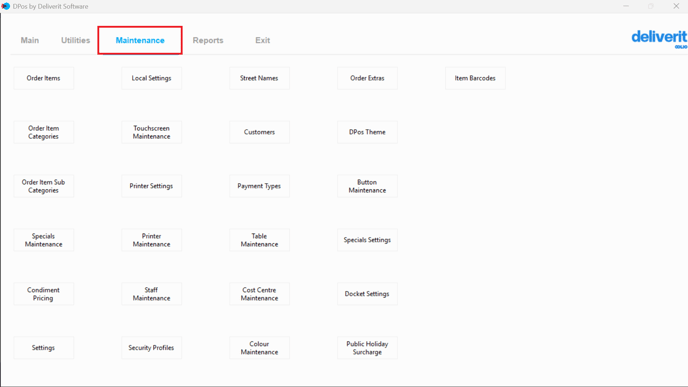The image size is (688, 387).
Task: Open the Customers button
Action: (x=259, y=132)
